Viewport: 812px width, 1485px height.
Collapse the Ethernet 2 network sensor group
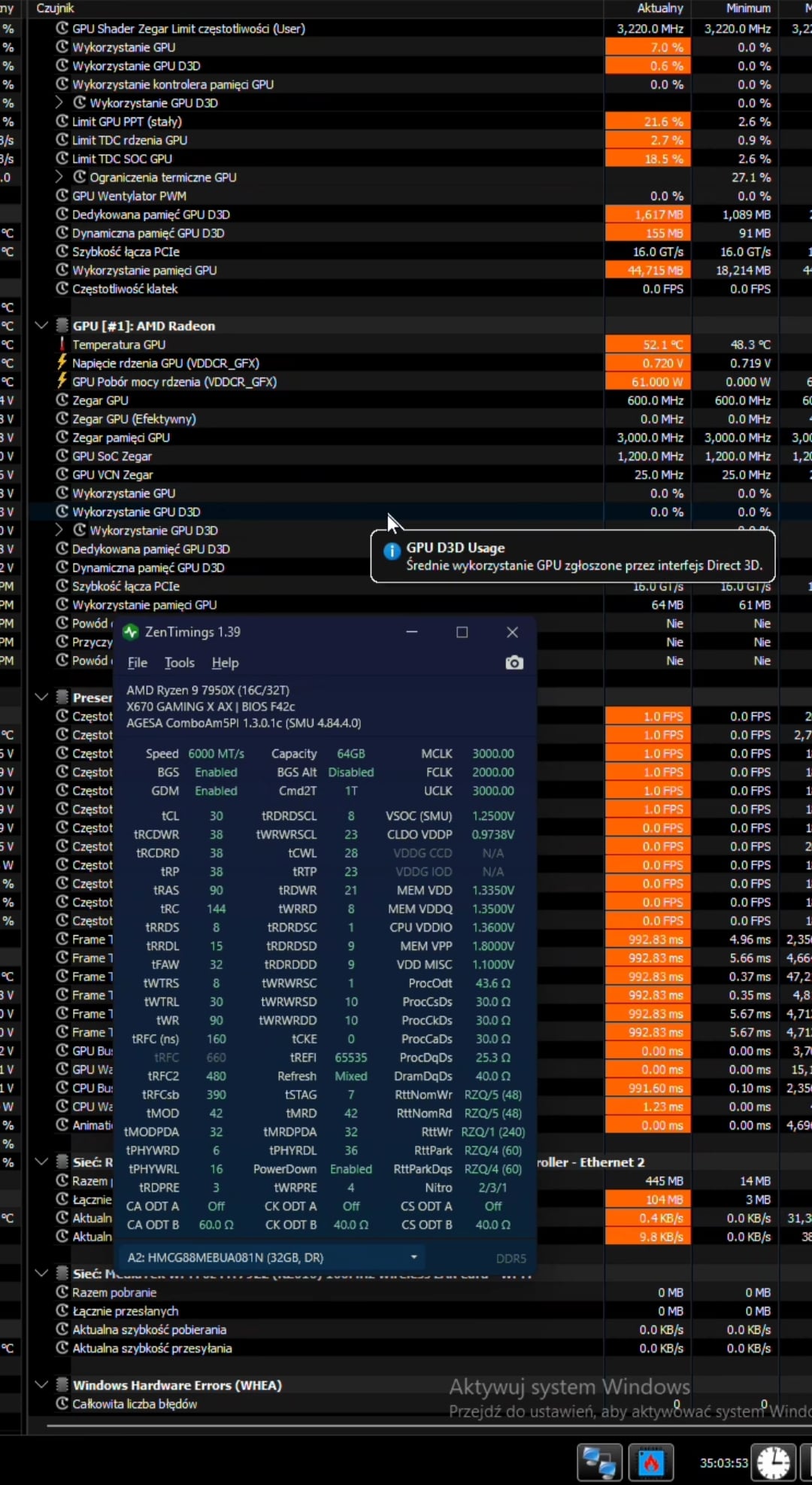tap(42, 1162)
